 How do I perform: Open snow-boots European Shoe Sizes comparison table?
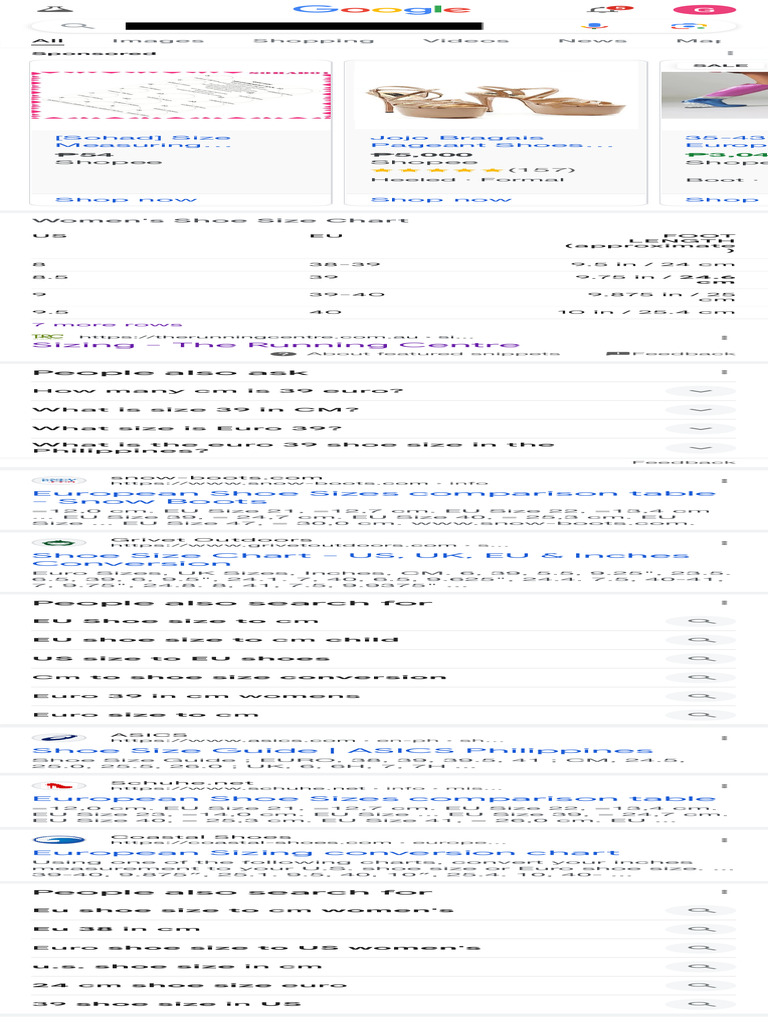(x=374, y=497)
